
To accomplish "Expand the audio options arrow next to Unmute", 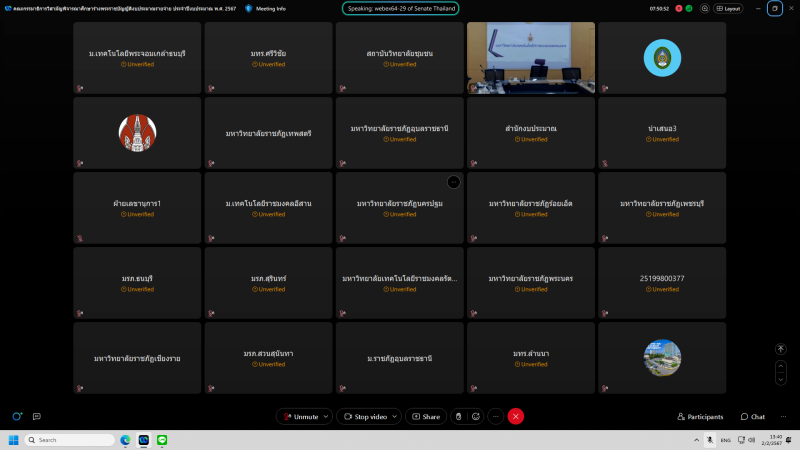I will click(x=326, y=416).
